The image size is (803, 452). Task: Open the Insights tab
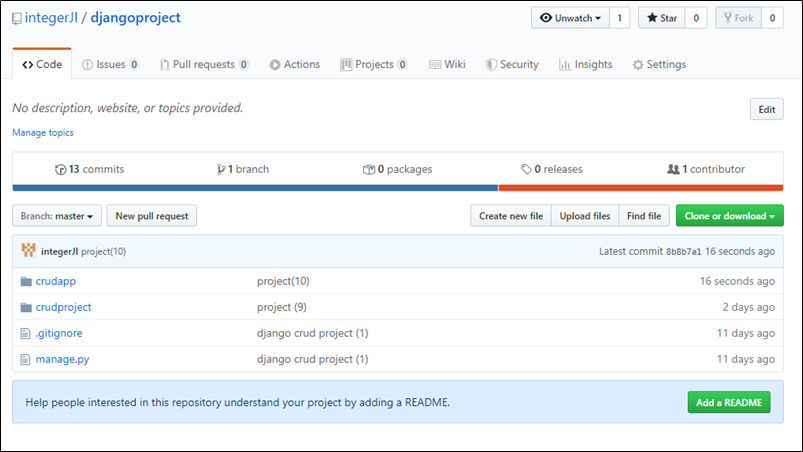pyautogui.click(x=586, y=64)
